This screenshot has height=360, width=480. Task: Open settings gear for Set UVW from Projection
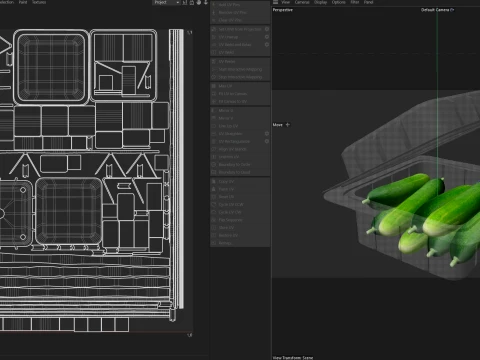267,29
